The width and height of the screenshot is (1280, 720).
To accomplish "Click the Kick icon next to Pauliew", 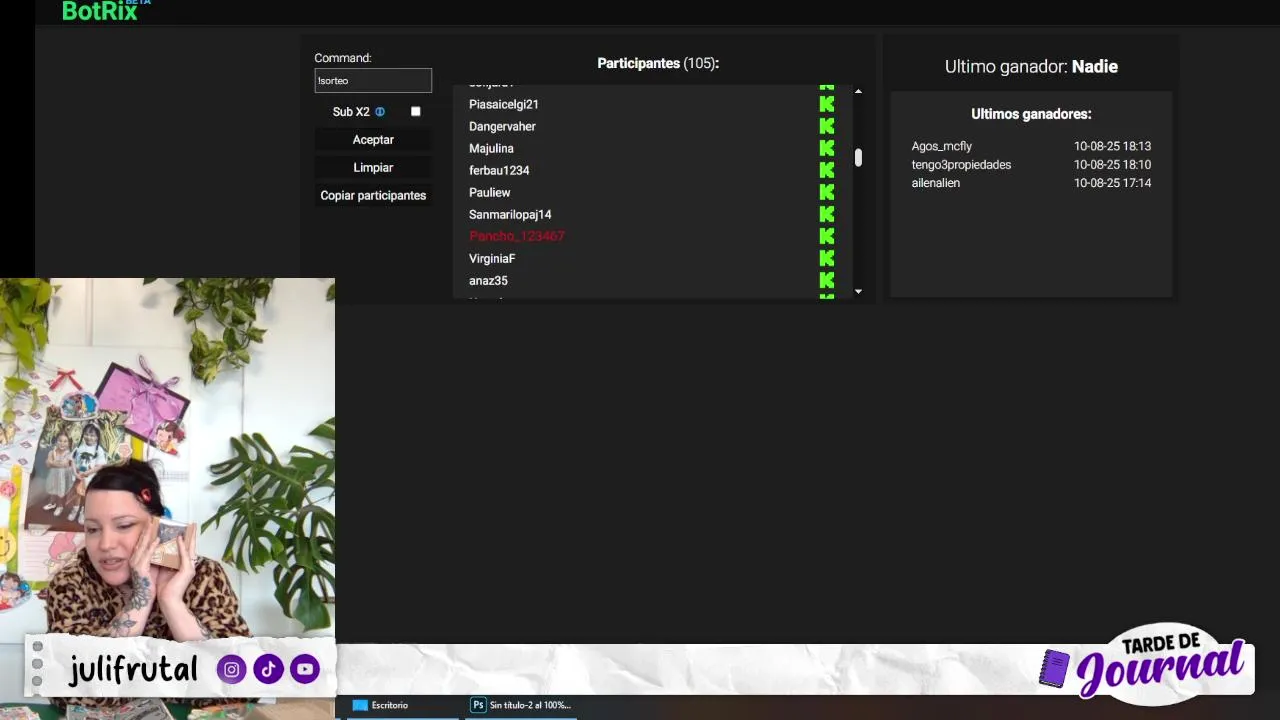I will click(827, 192).
